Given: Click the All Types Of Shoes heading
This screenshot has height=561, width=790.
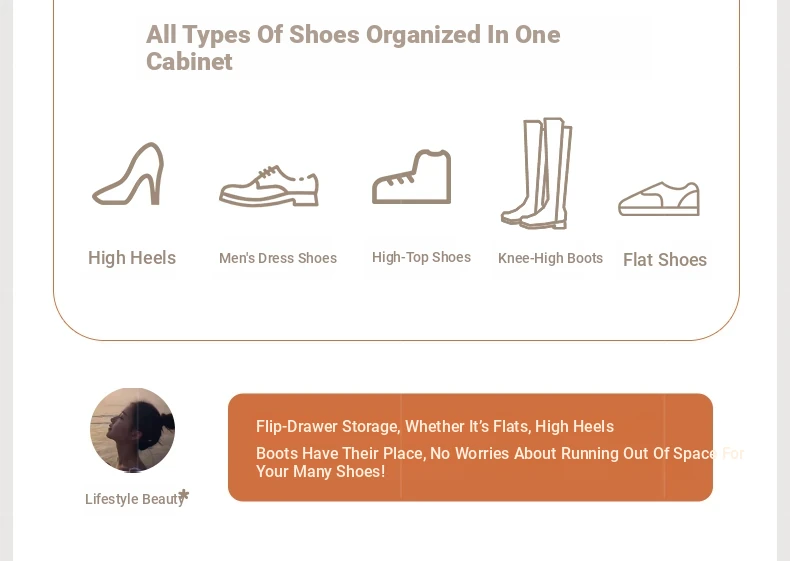Looking at the screenshot, I should pos(353,48).
